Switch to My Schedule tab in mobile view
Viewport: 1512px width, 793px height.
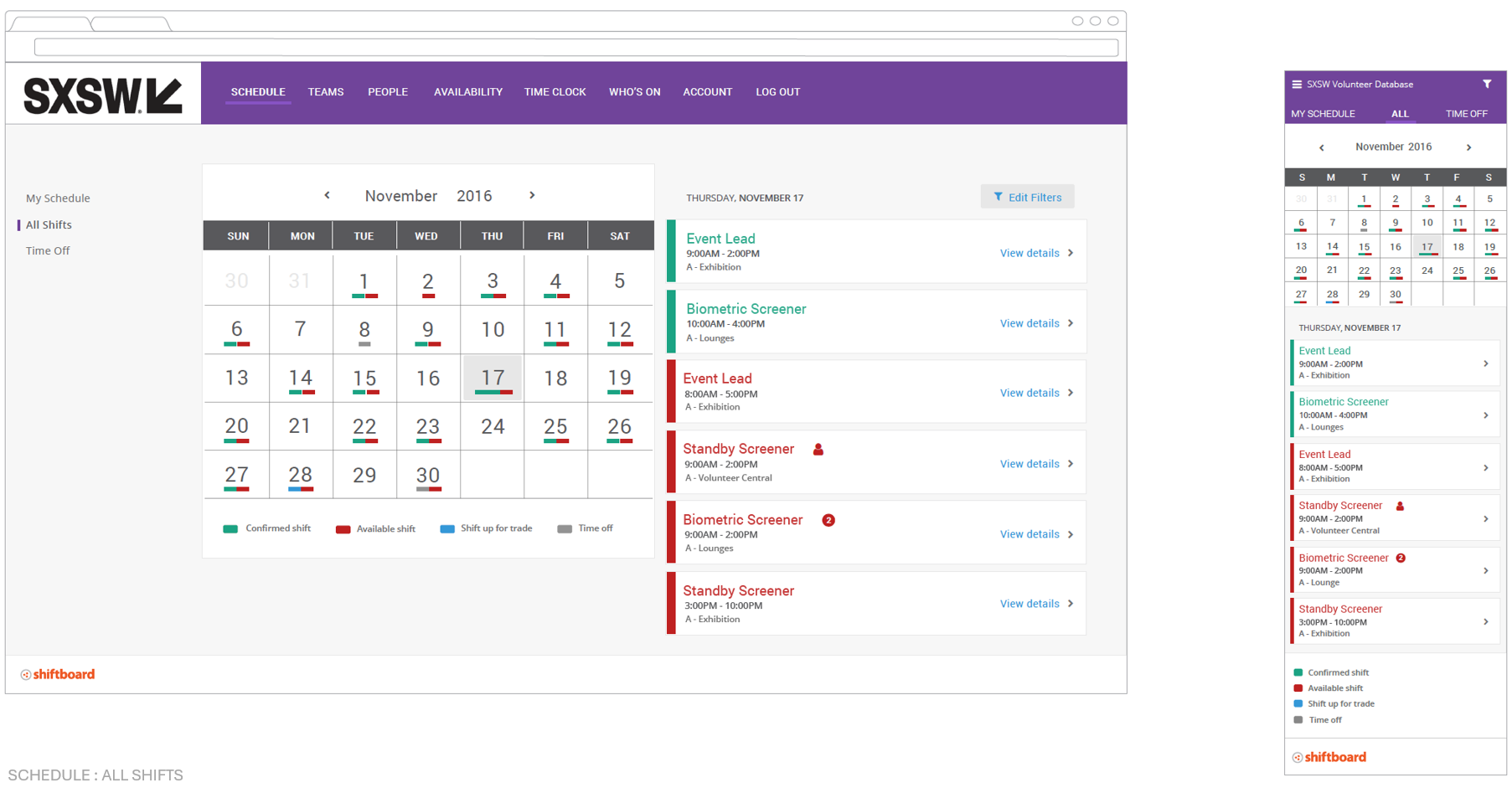point(1323,114)
